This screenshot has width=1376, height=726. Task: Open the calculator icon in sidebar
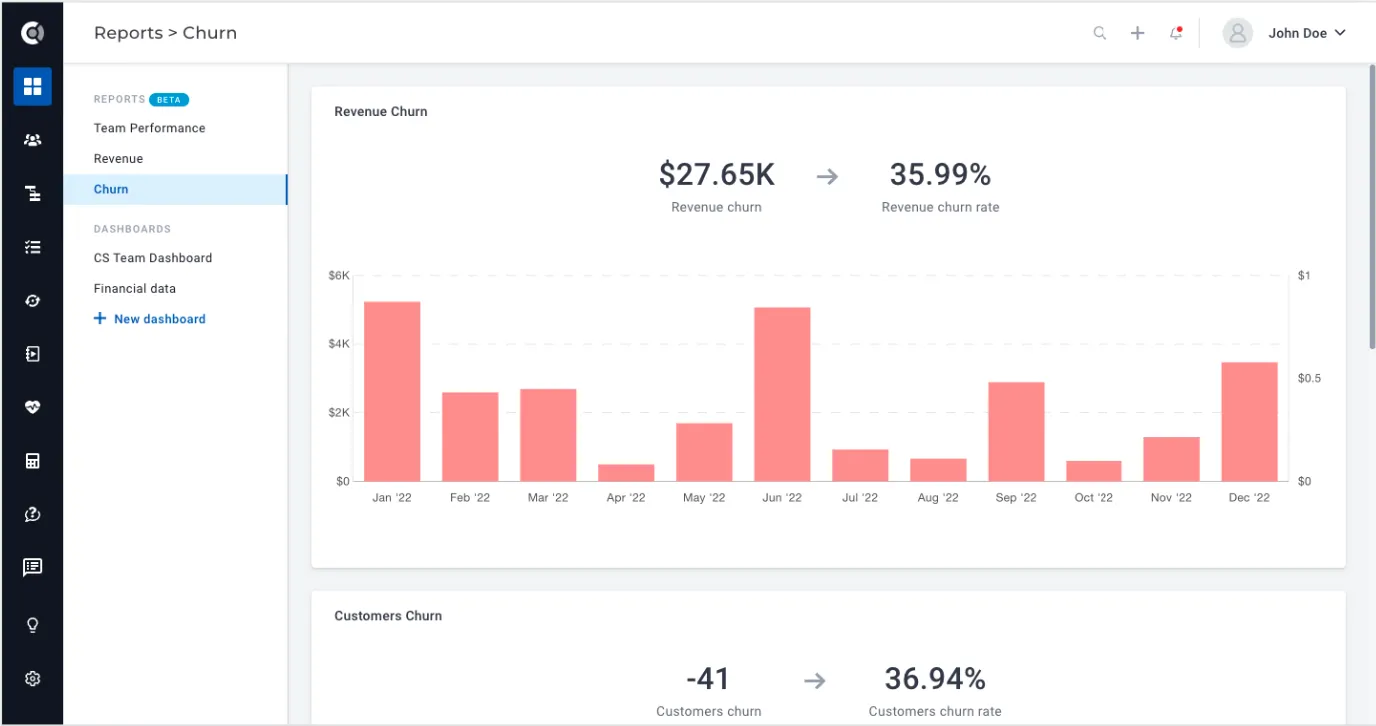(x=32, y=461)
